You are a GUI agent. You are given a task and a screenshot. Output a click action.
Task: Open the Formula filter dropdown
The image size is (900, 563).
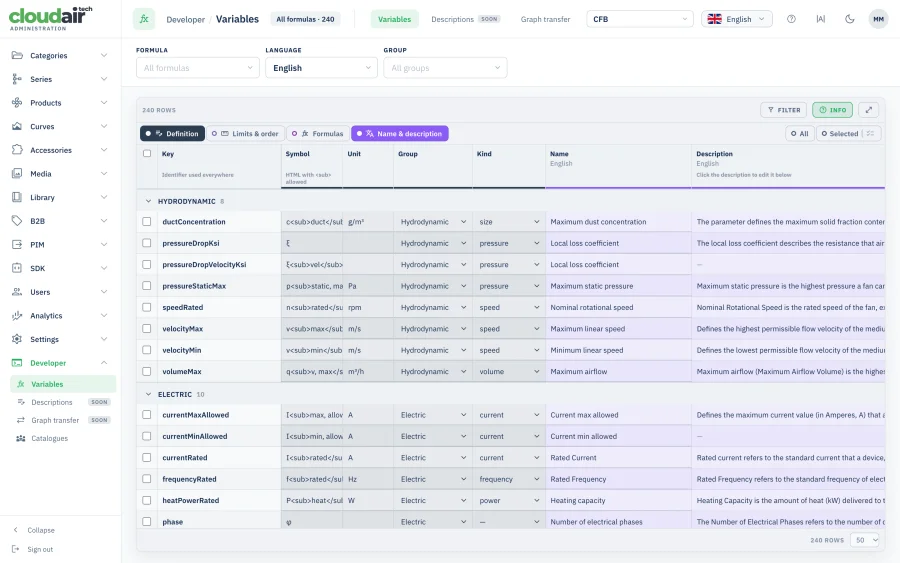pos(198,68)
